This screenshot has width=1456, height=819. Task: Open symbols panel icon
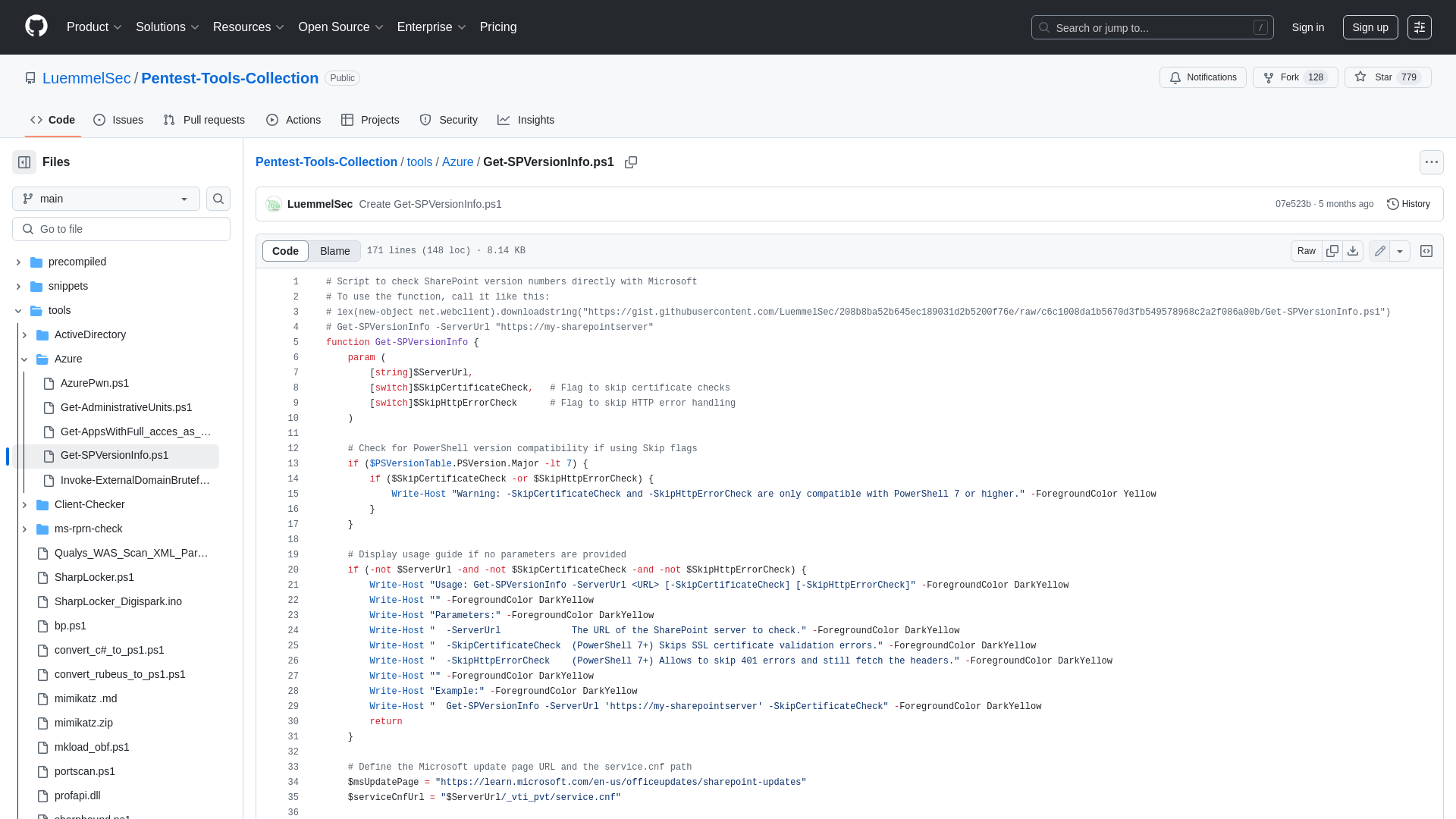pyautogui.click(x=1426, y=251)
